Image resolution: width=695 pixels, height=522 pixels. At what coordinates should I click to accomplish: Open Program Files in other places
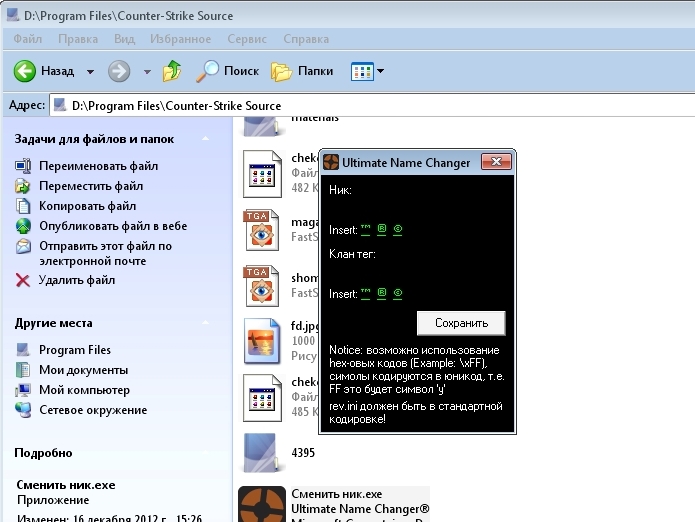point(75,350)
